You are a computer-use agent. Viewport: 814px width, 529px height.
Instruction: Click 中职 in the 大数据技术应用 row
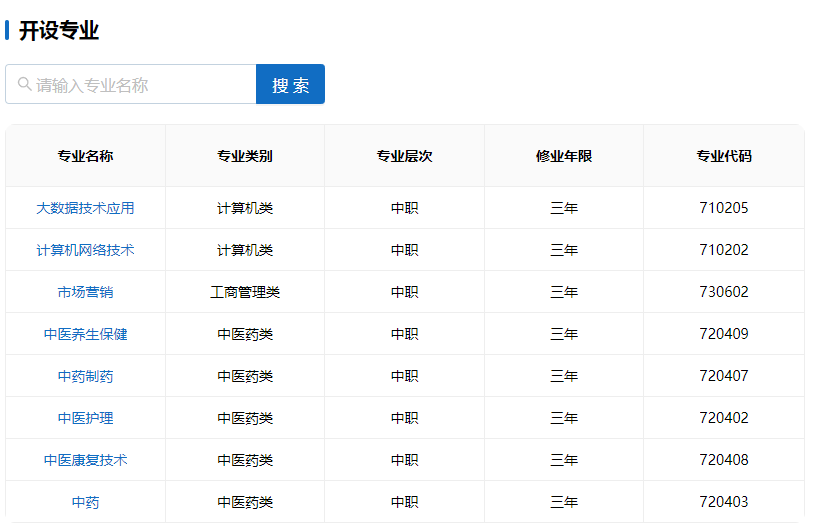(404, 208)
